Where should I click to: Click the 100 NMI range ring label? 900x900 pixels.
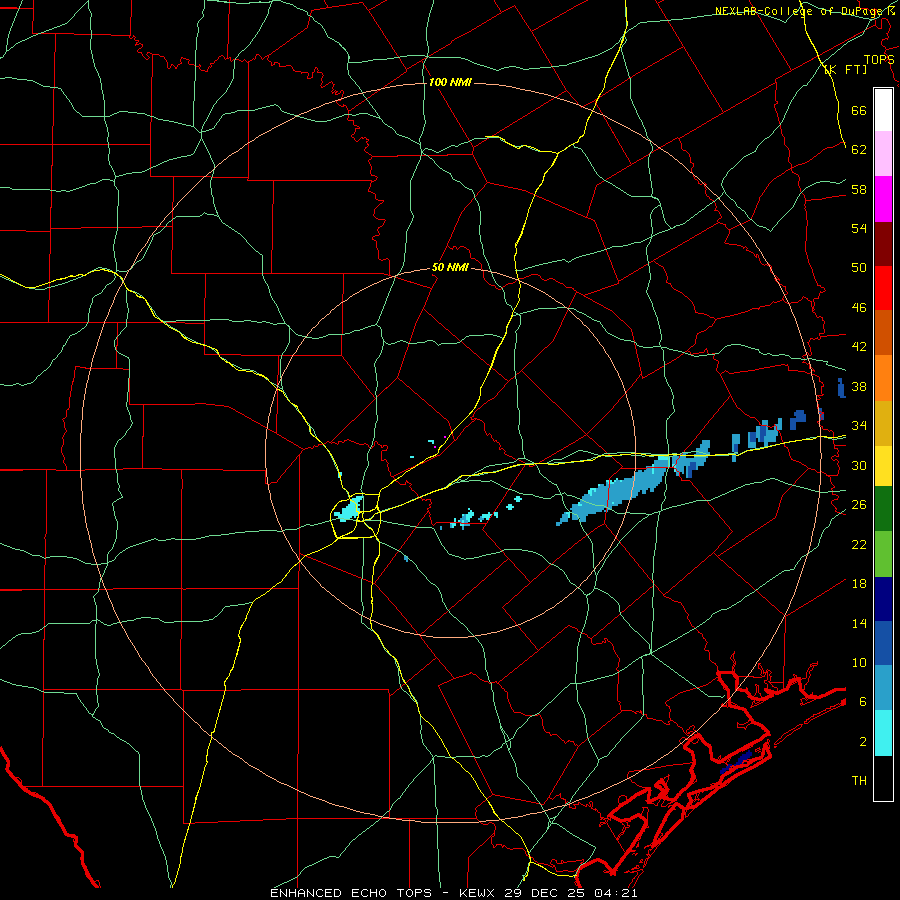tap(450, 82)
